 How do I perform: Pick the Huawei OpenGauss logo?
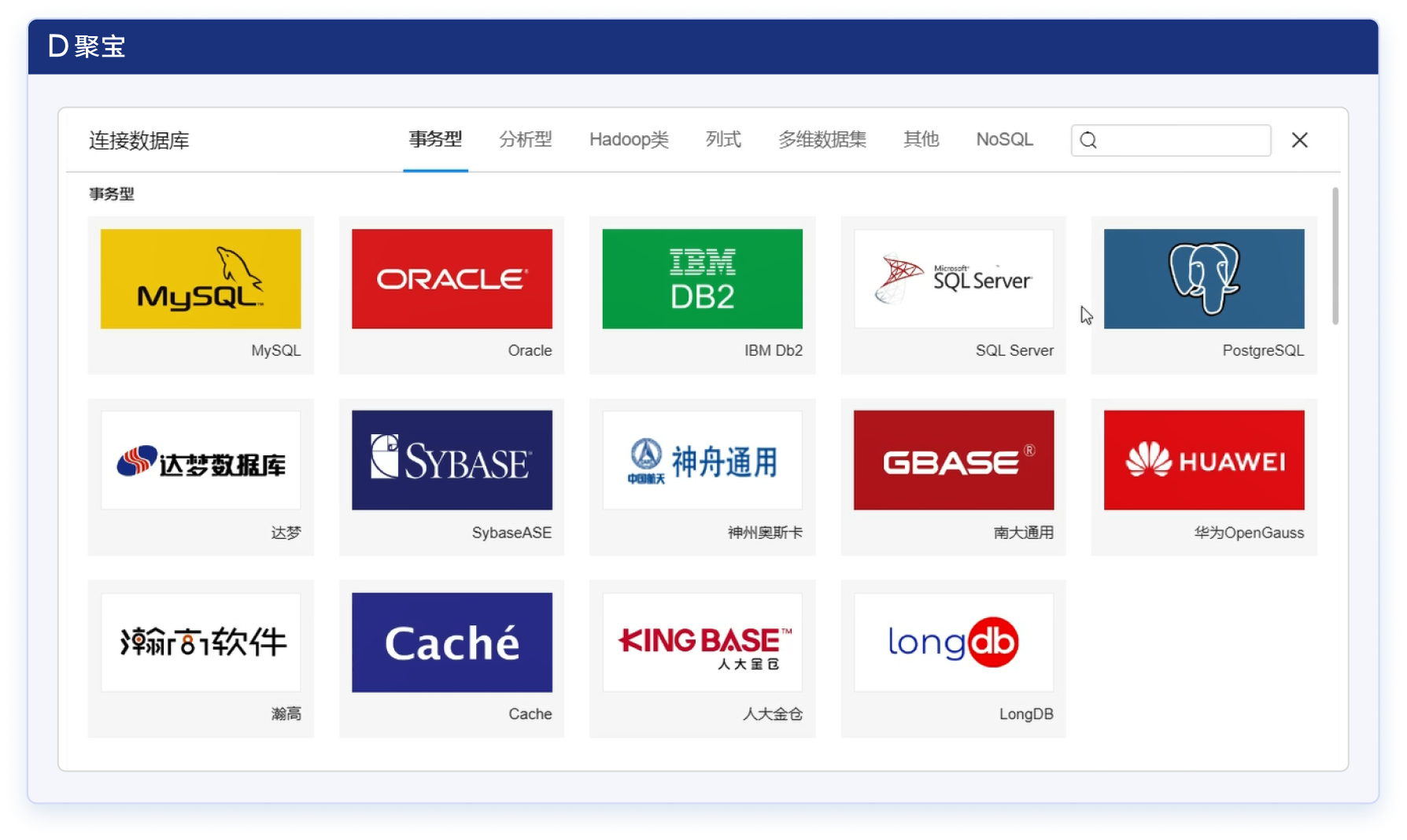(x=1203, y=460)
